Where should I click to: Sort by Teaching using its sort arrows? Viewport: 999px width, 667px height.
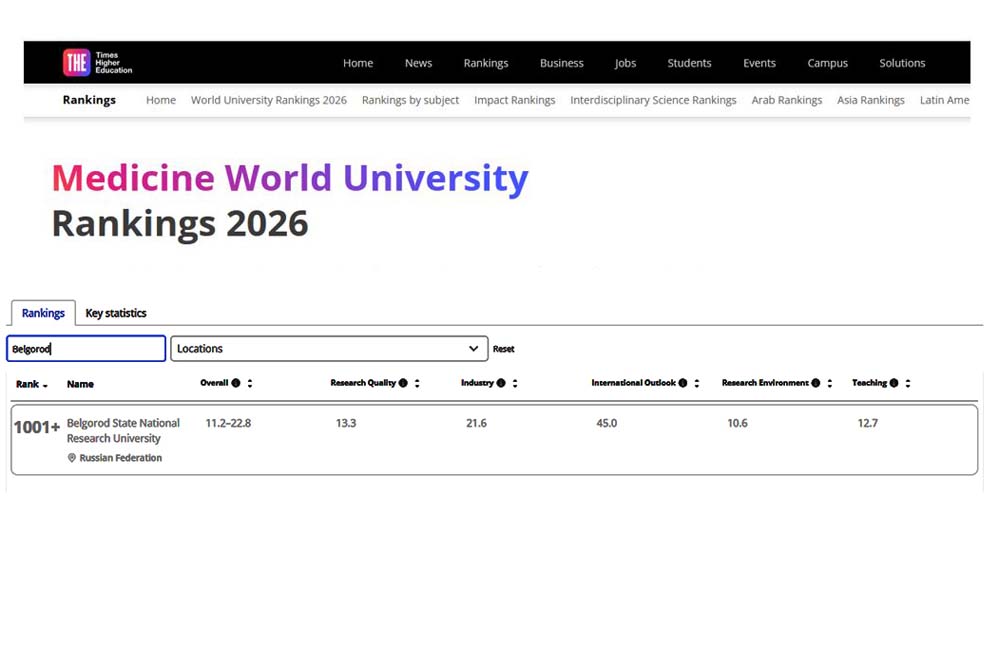tap(908, 383)
